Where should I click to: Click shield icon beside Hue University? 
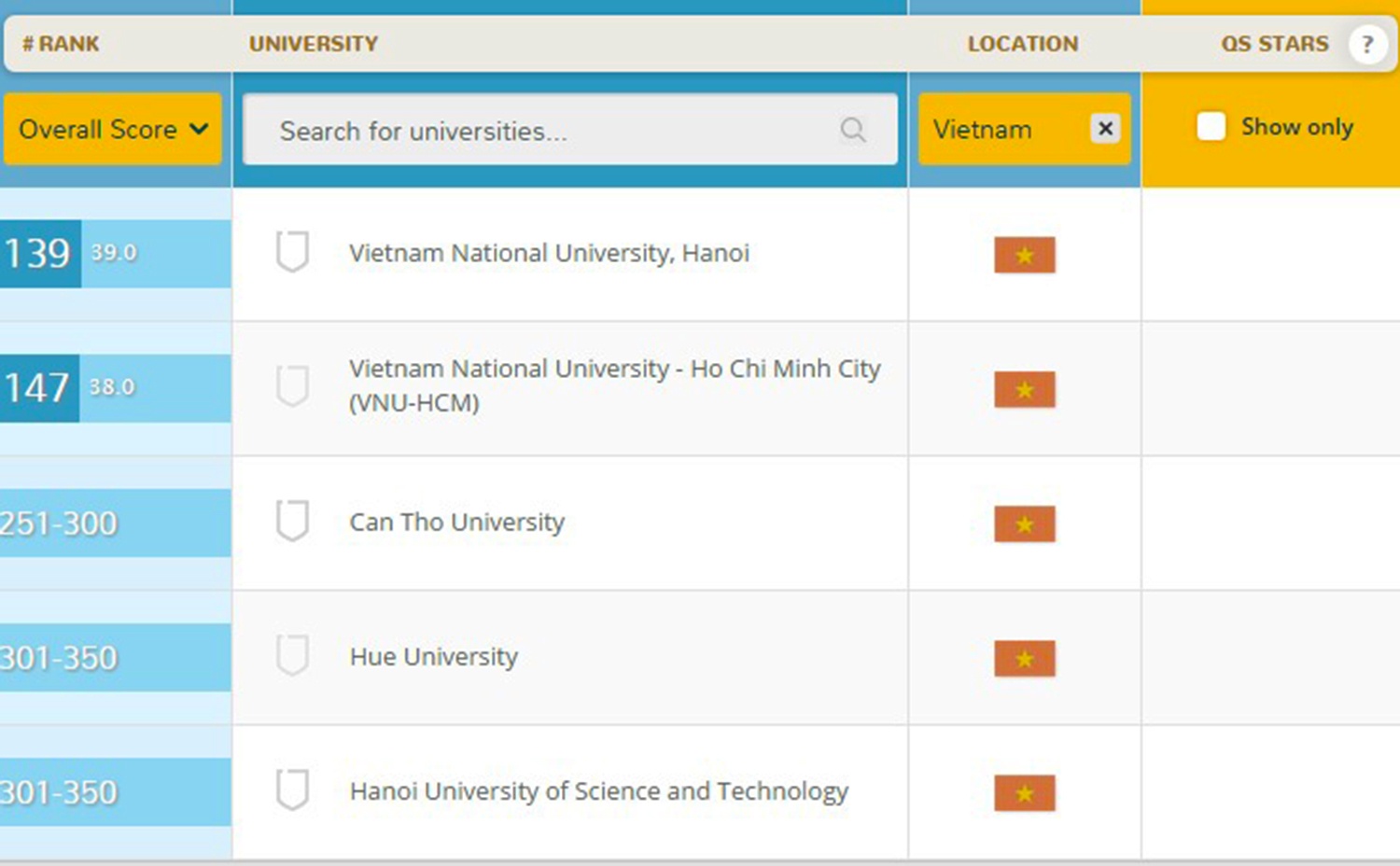[x=292, y=655]
